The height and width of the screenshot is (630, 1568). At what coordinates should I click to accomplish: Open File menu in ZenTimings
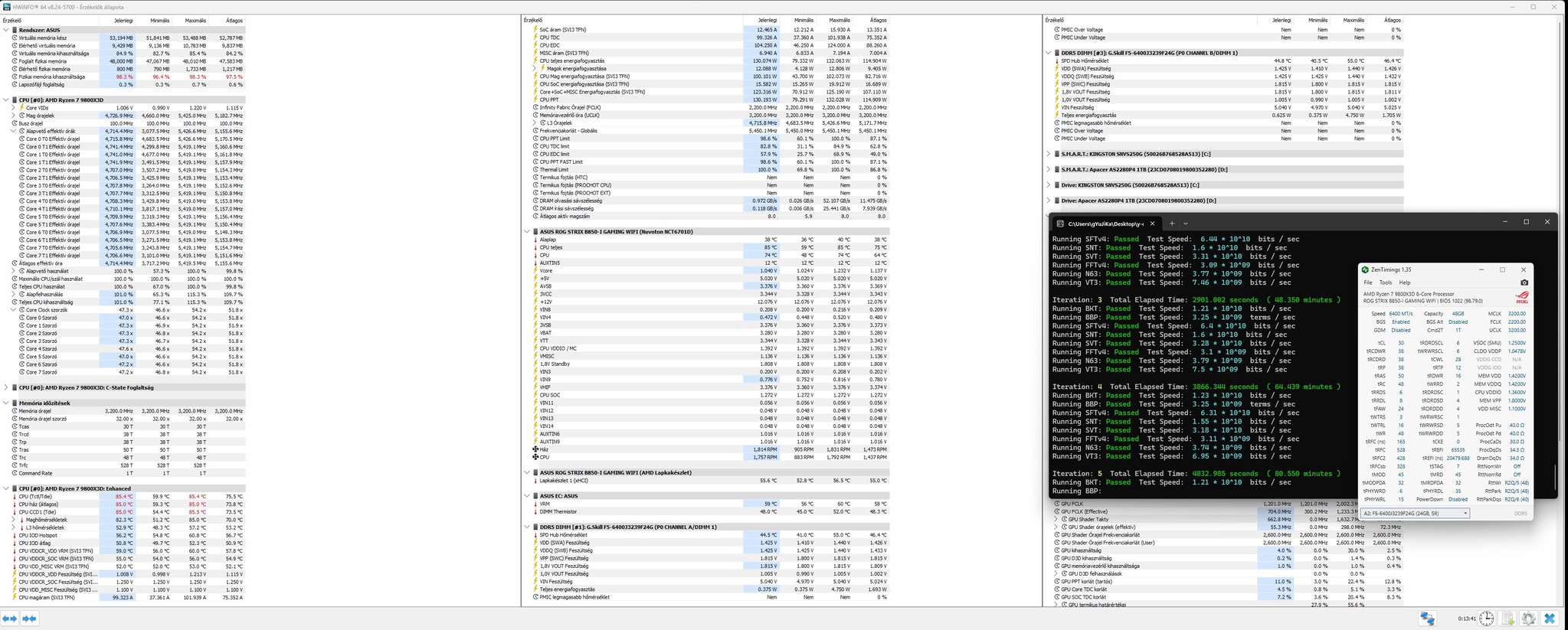click(x=1368, y=282)
